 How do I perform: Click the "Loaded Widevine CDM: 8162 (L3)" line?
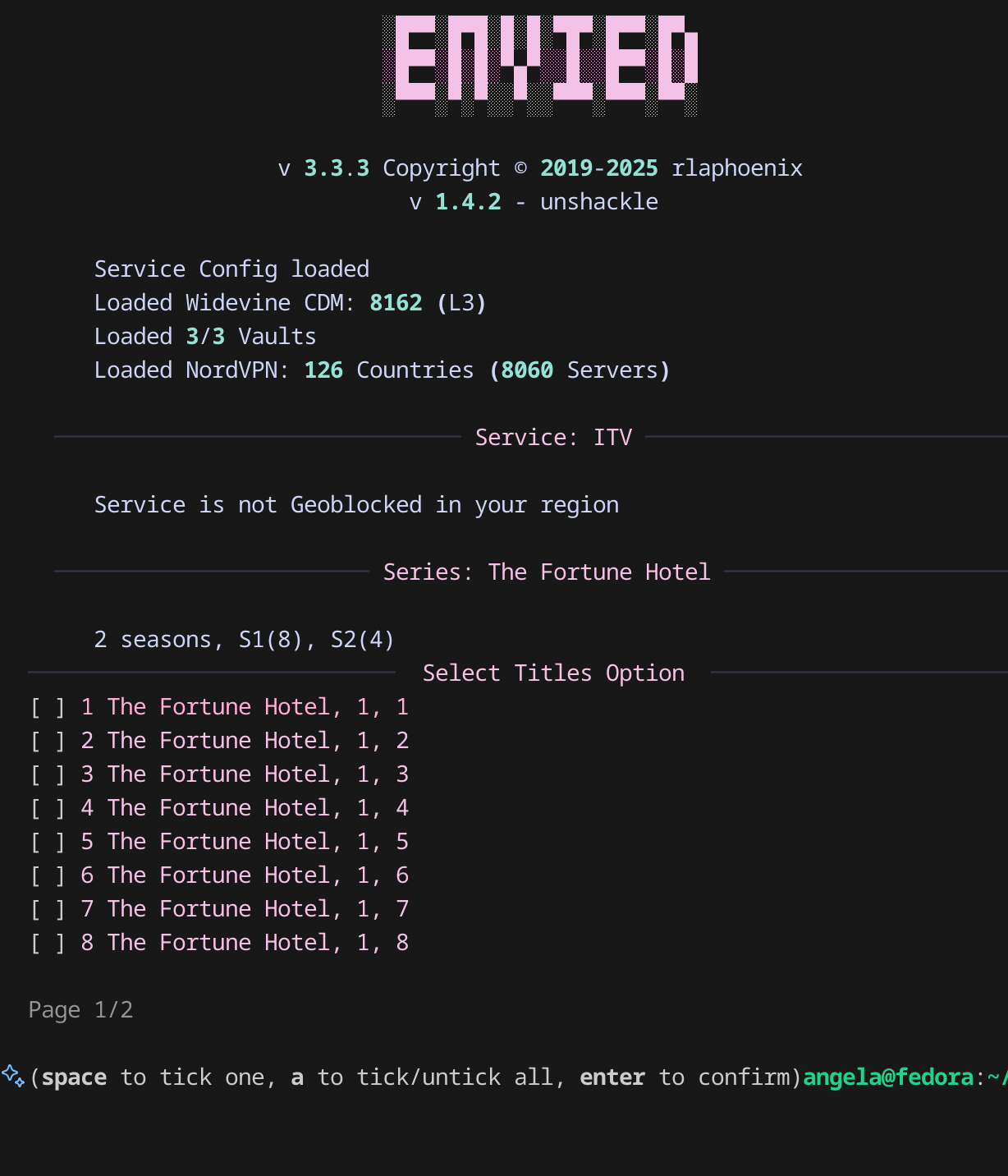pyautogui.click(x=290, y=303)
